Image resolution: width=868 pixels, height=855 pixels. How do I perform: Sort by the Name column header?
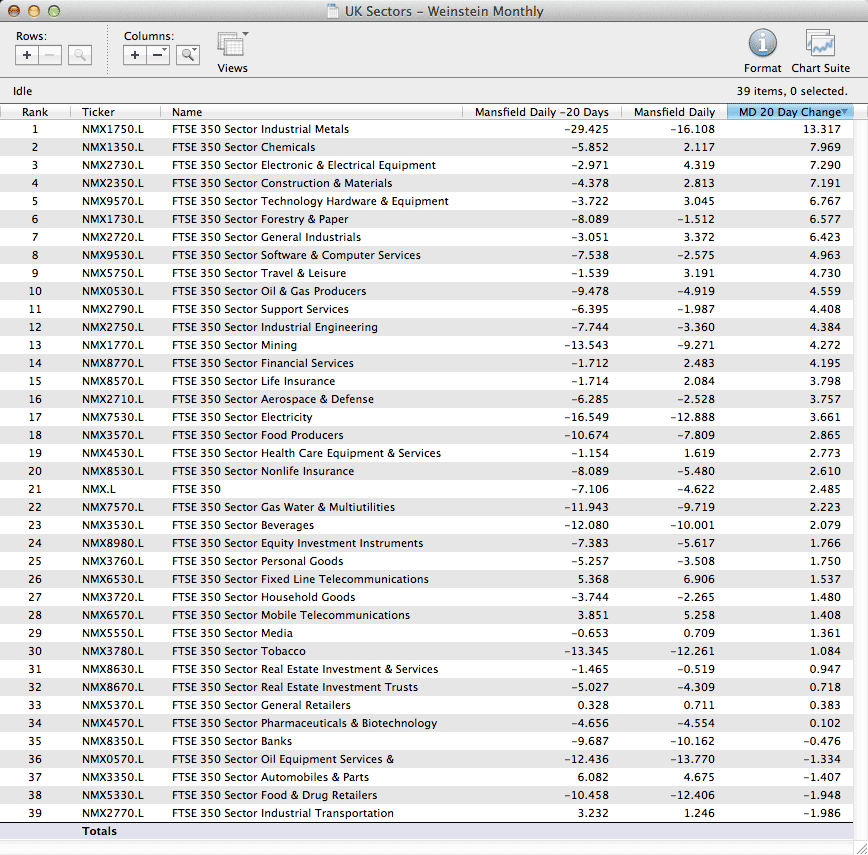click(187, 112)
